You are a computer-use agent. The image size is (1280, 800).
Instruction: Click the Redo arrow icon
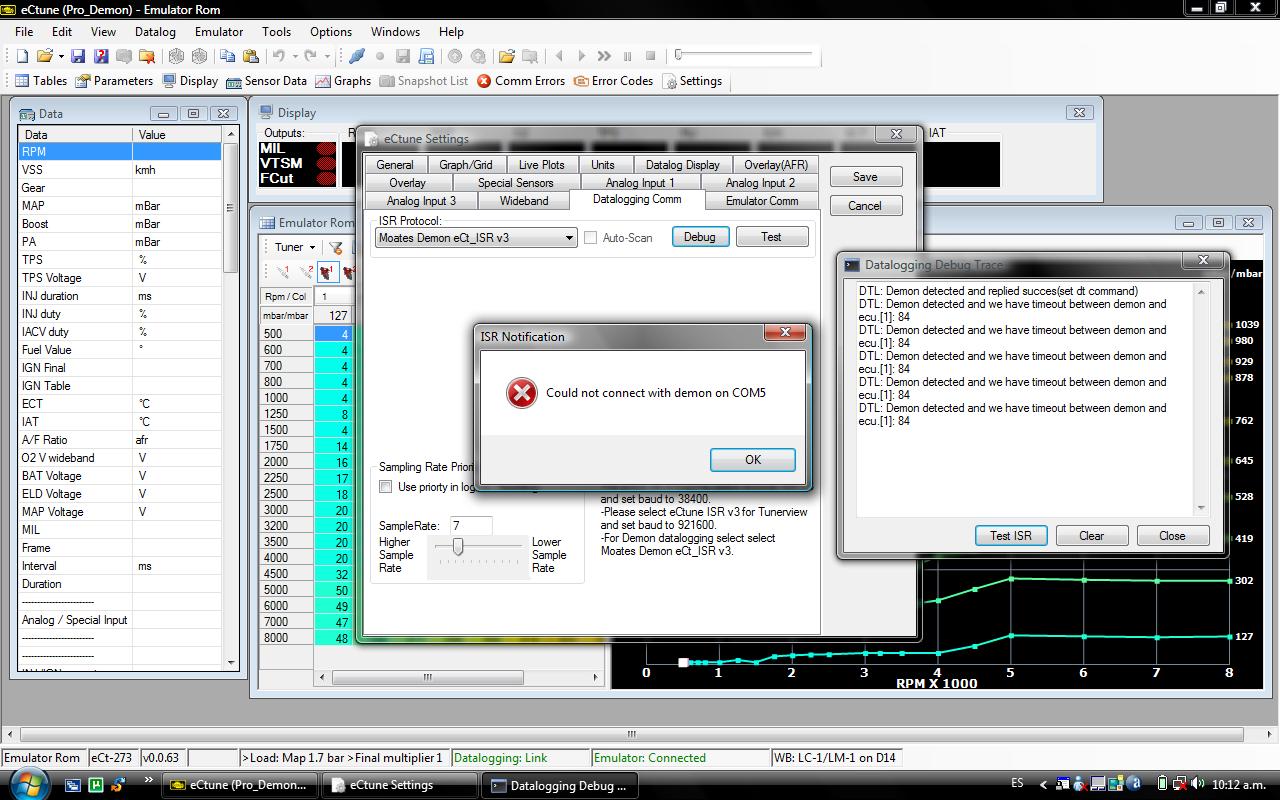tap(311, 56)
